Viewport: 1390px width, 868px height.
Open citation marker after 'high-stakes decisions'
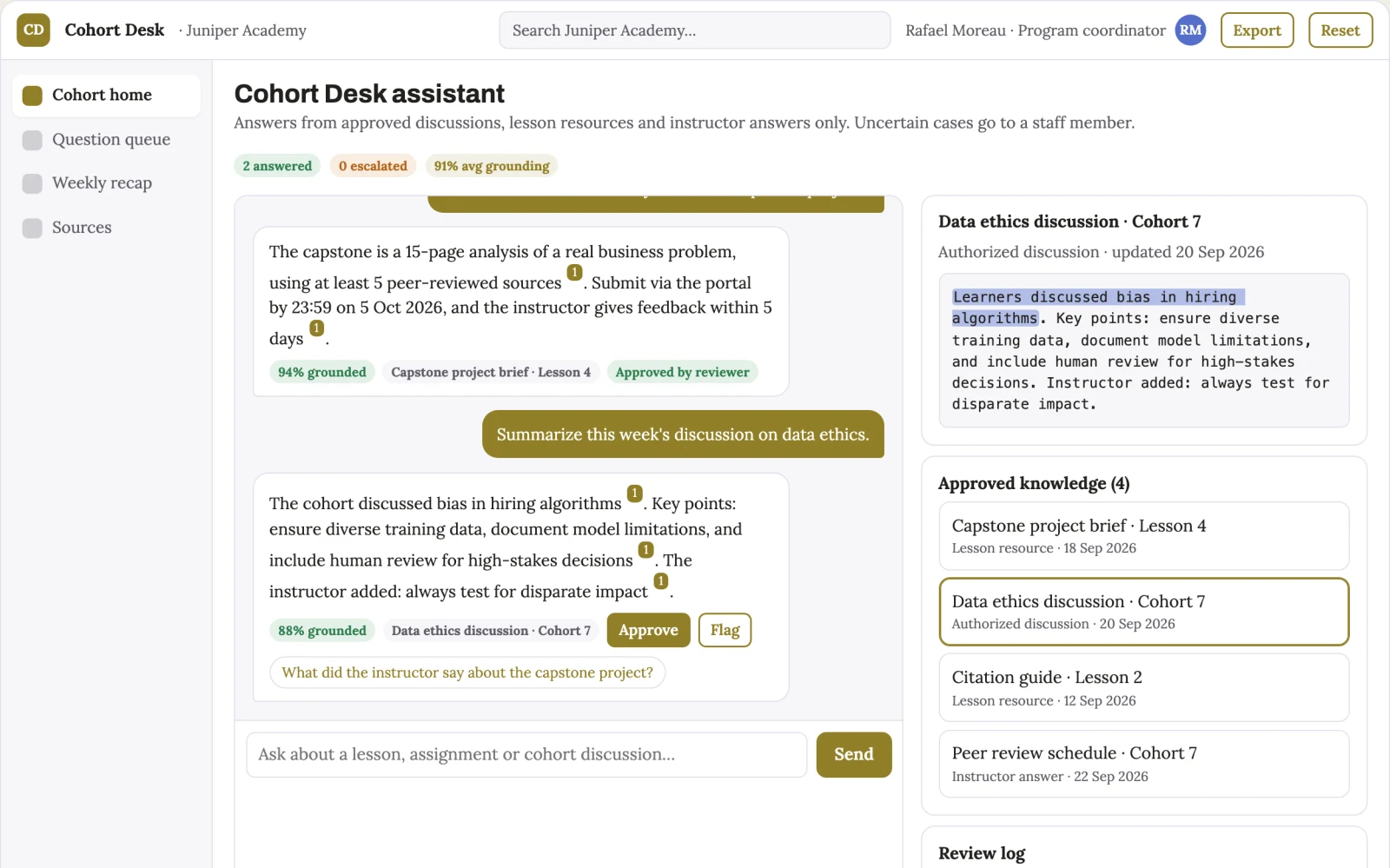(645, 550)
